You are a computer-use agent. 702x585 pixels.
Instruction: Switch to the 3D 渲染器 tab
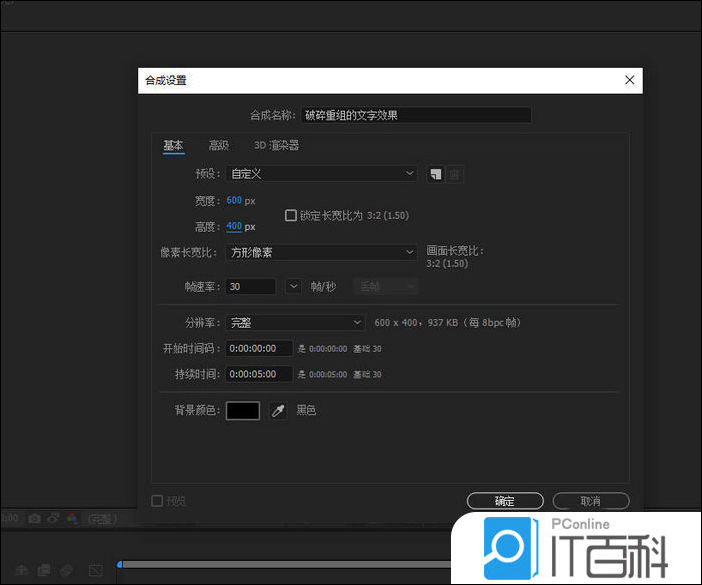pos(276,146)
